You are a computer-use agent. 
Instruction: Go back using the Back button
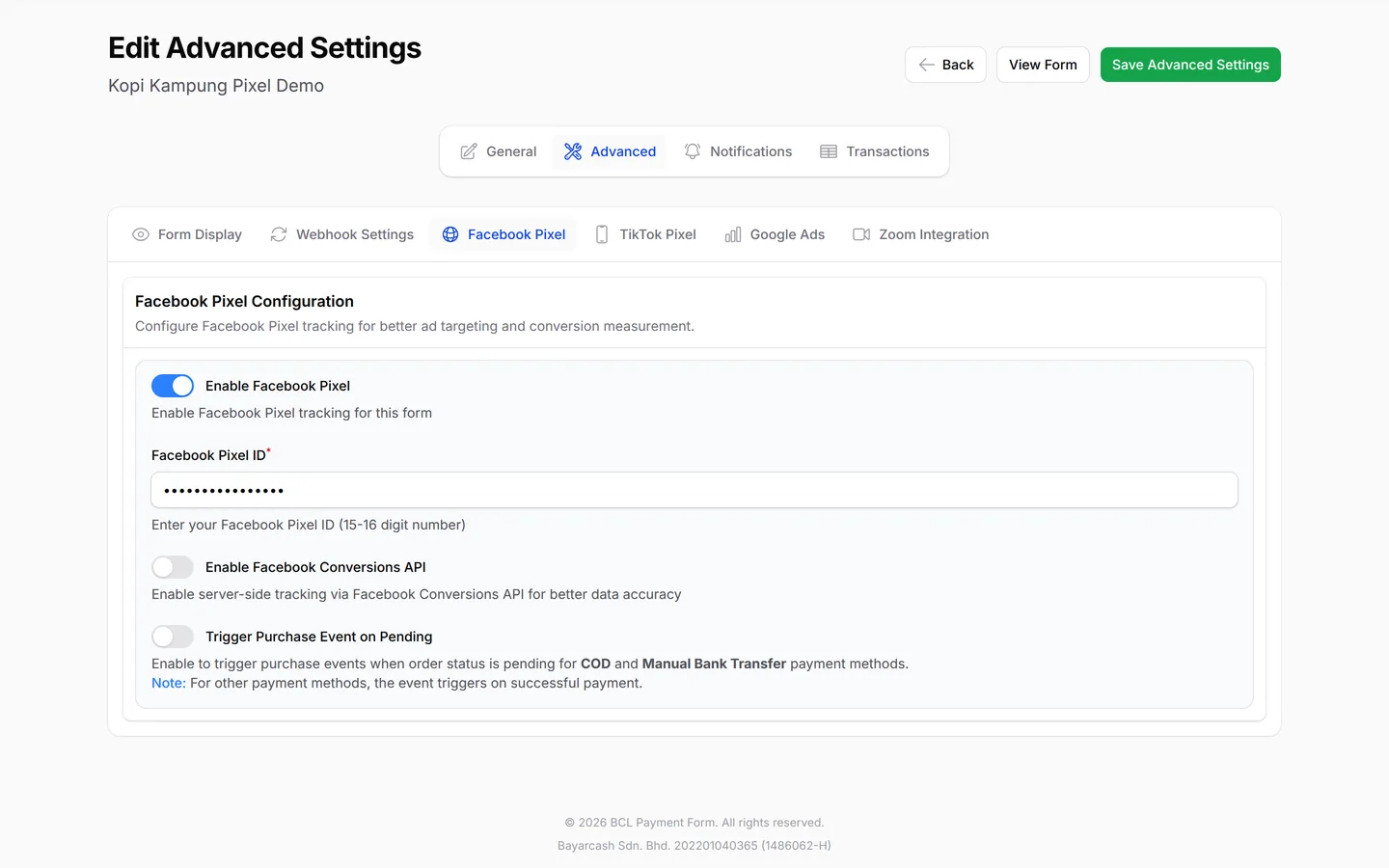945,65
